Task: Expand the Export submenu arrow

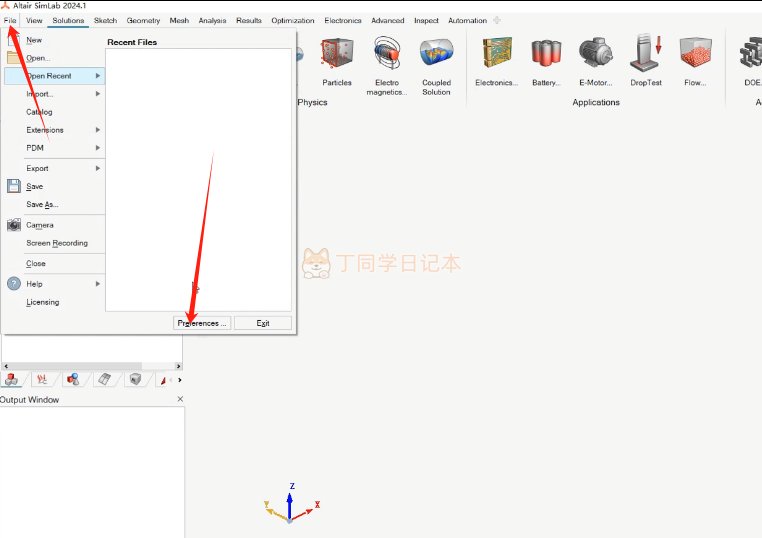Action: 98,168
